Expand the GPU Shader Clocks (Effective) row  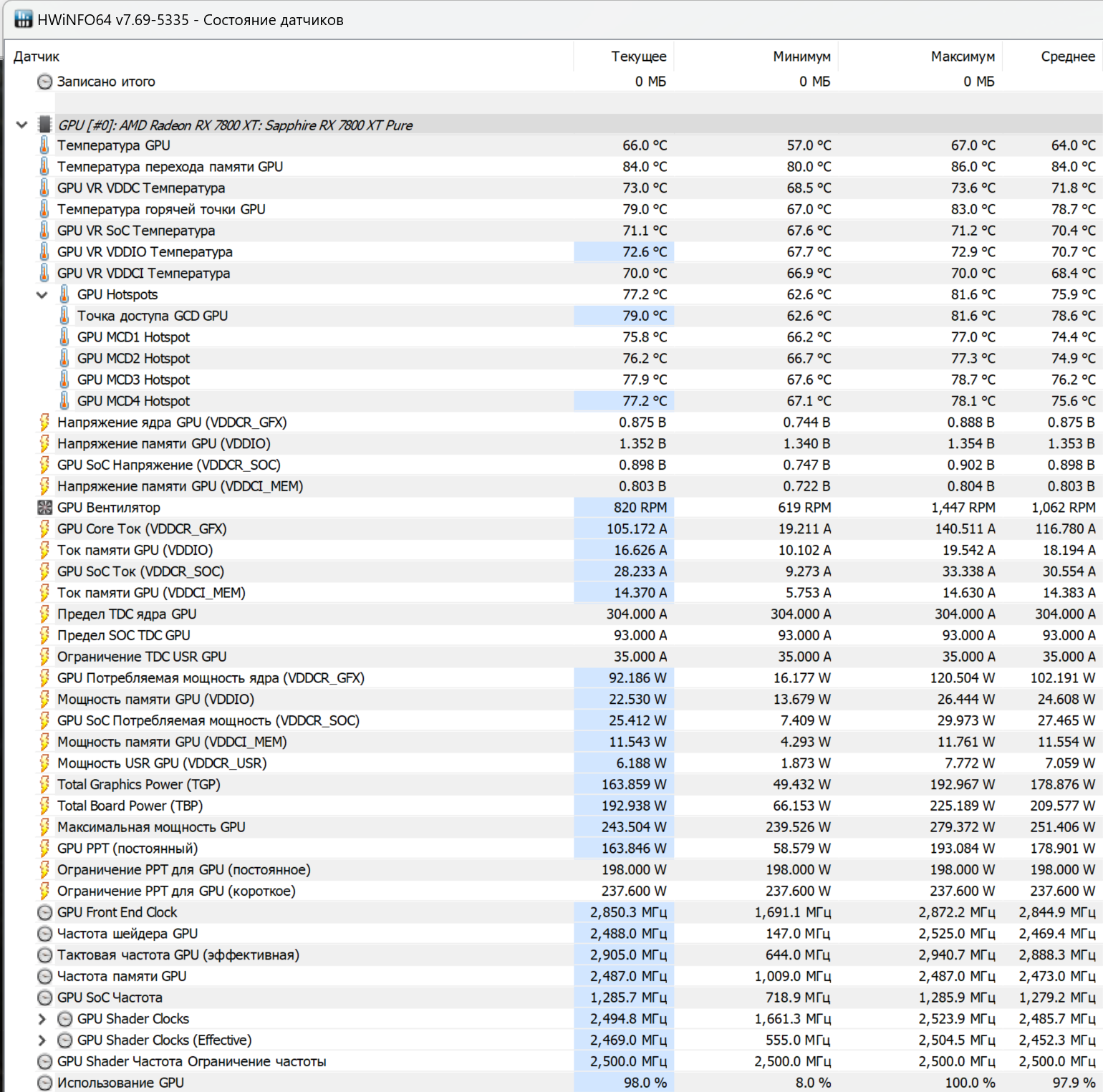(x=42, y=1040)
